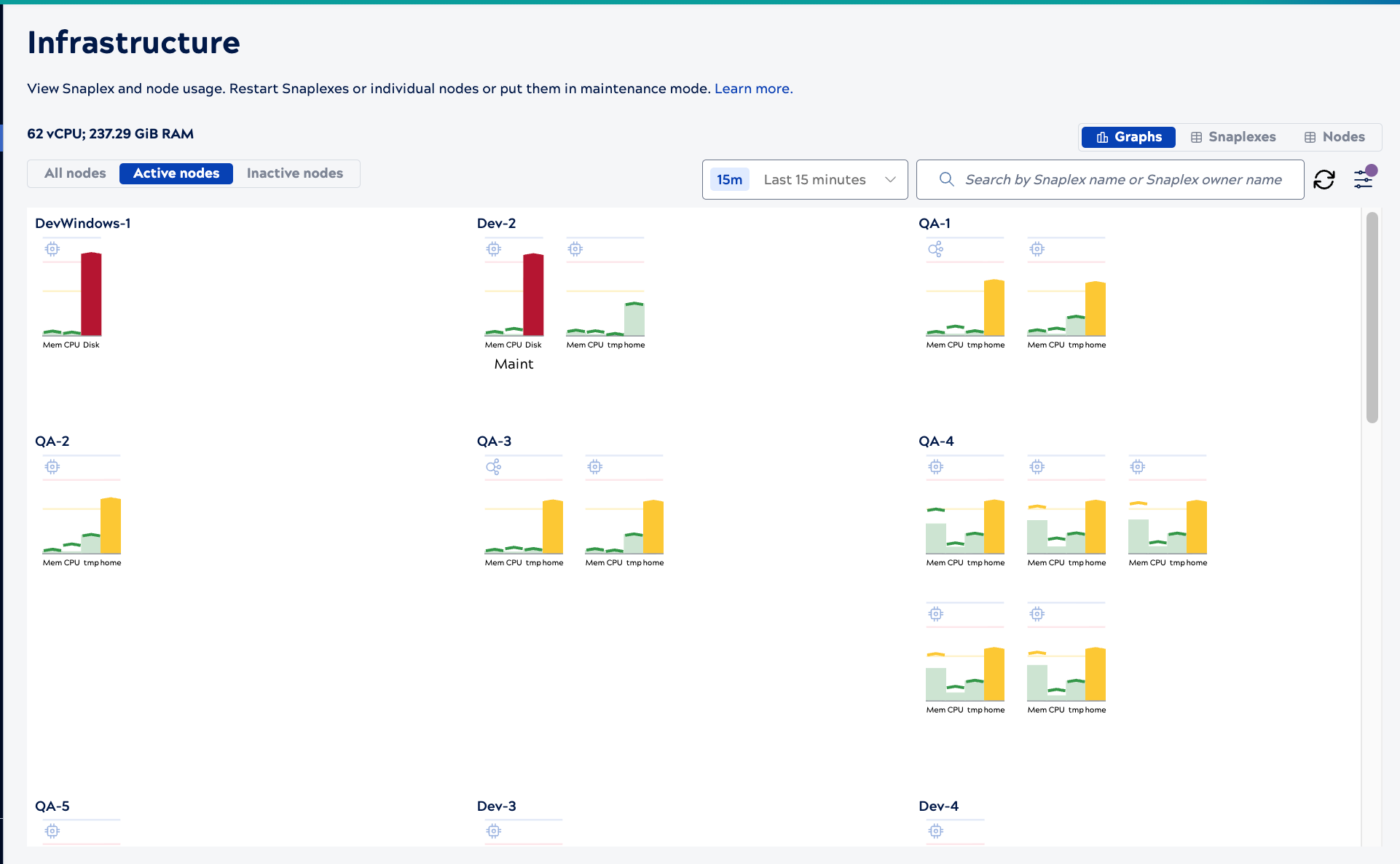1400x864 pixels.
Task: Open the Learn more link
Action: pyautogui.click(x=753, y=88)
